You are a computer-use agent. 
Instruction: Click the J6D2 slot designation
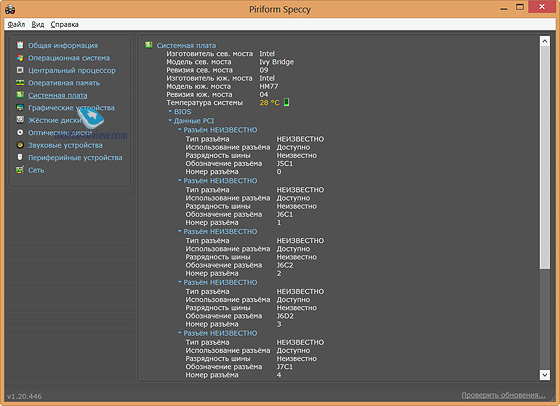pos(285,316)
